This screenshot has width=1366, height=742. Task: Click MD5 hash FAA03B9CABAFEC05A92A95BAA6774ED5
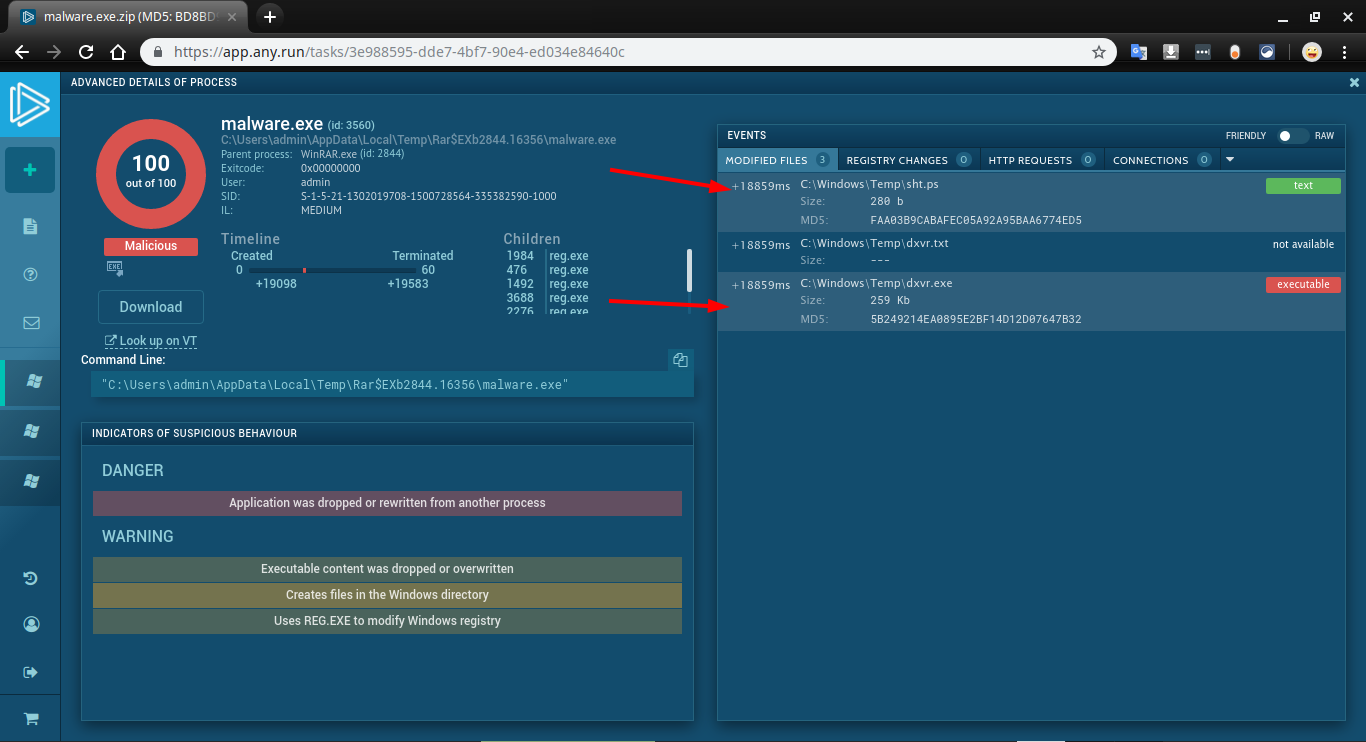pos(976,221)
